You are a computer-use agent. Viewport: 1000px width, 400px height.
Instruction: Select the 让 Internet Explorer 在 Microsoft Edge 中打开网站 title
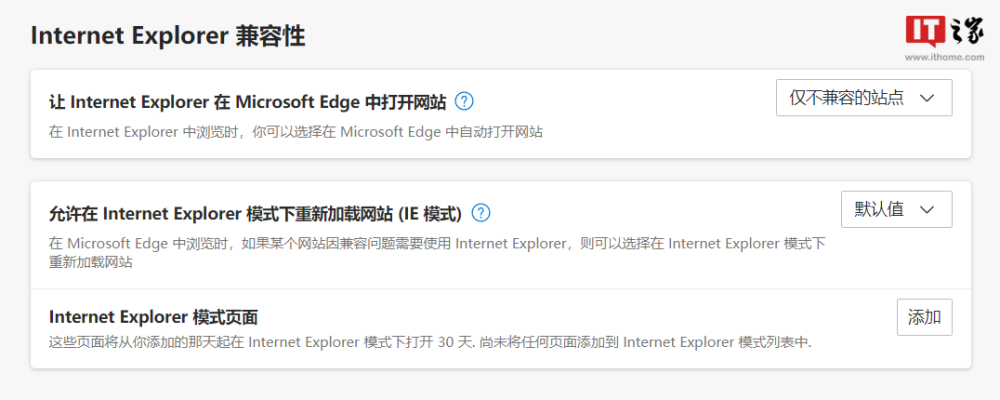[x=248, y=101]
